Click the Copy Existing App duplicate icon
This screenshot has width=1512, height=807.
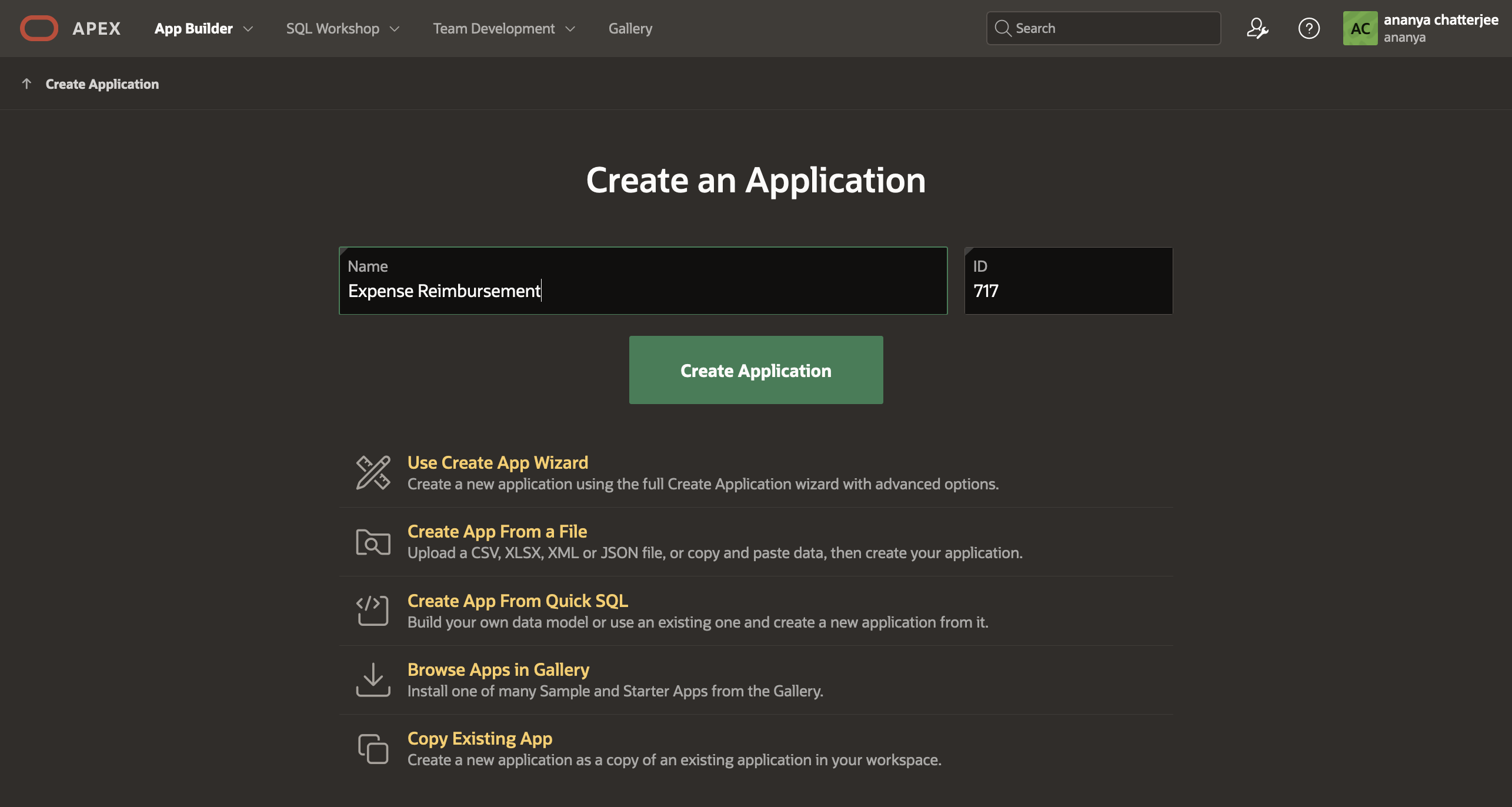click(x=373, y=748)
